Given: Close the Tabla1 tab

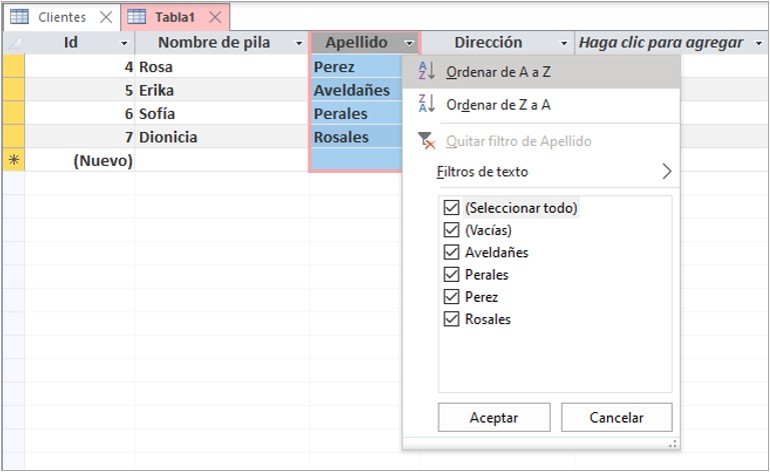Looking at the screenshot, I should [x=215, y=17].
